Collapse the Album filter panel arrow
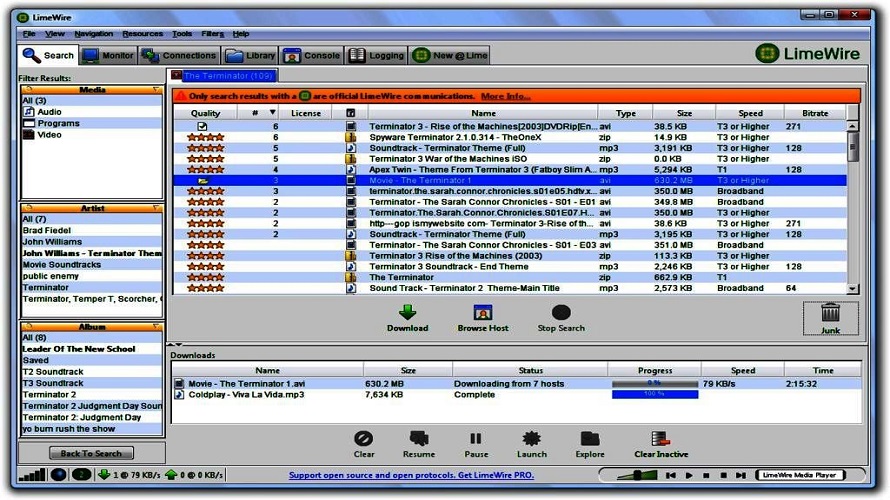Image resolution: width=890 pixels, height=500 pixels. 156,327
